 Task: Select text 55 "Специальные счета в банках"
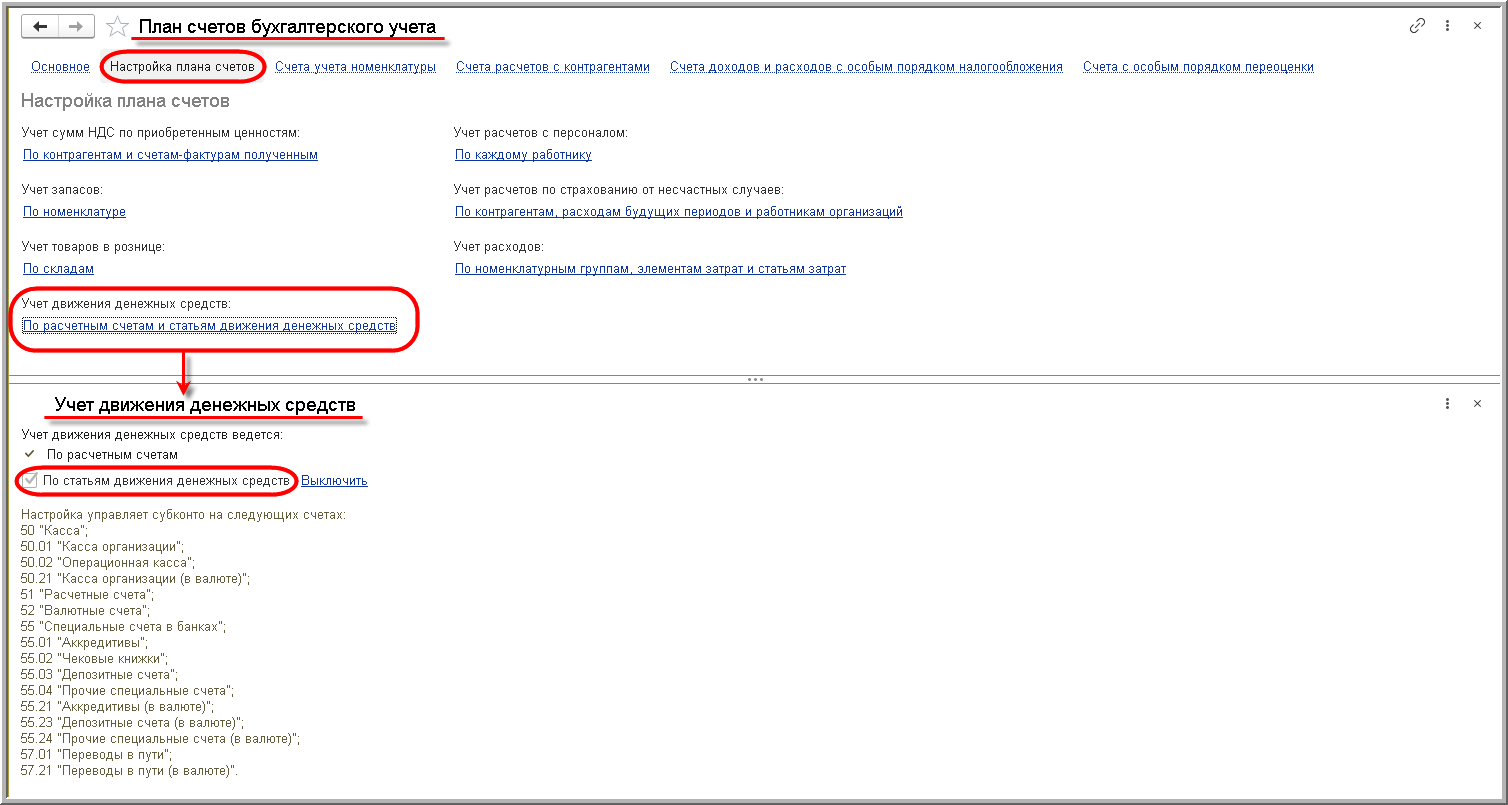coord(123,627)
